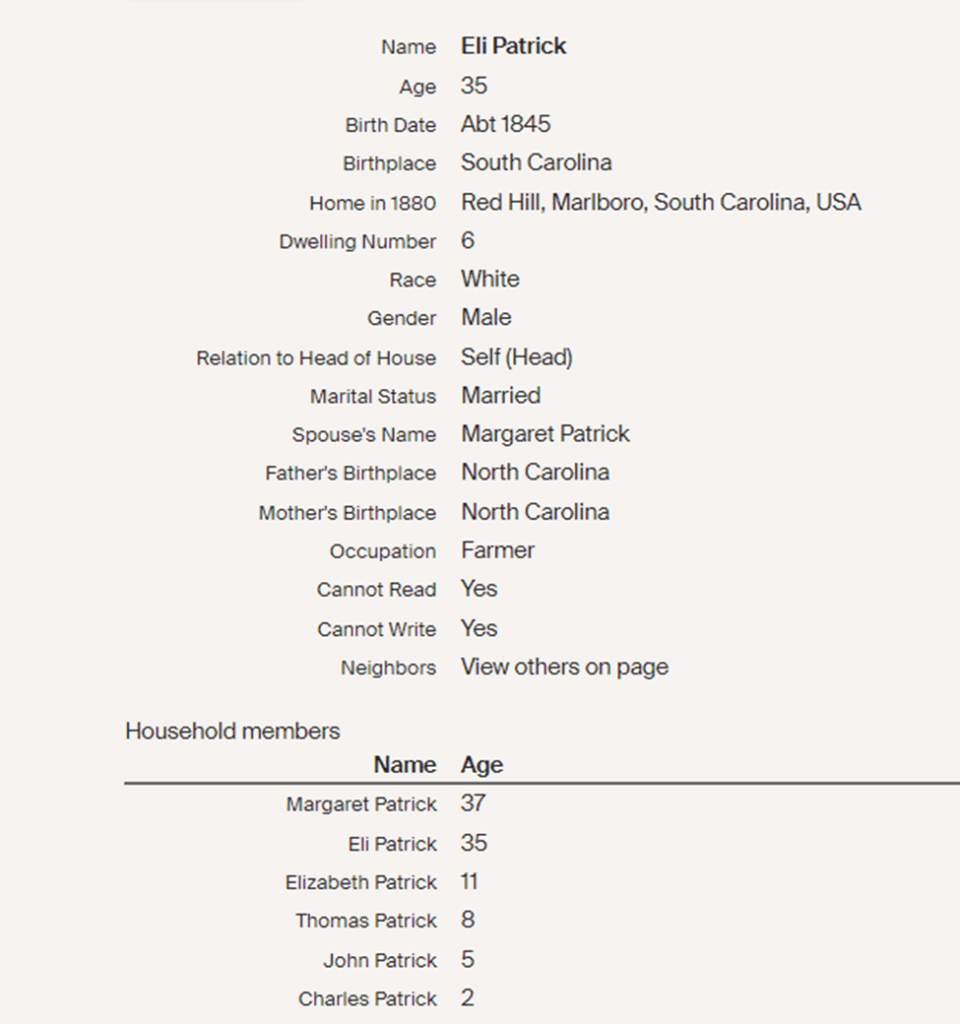Image resolution: width=960 pixels, height=1024 pixels.
Task: Click the "View others on page" neighbors link
Action: pyautogui.click(x=564, y=667)
